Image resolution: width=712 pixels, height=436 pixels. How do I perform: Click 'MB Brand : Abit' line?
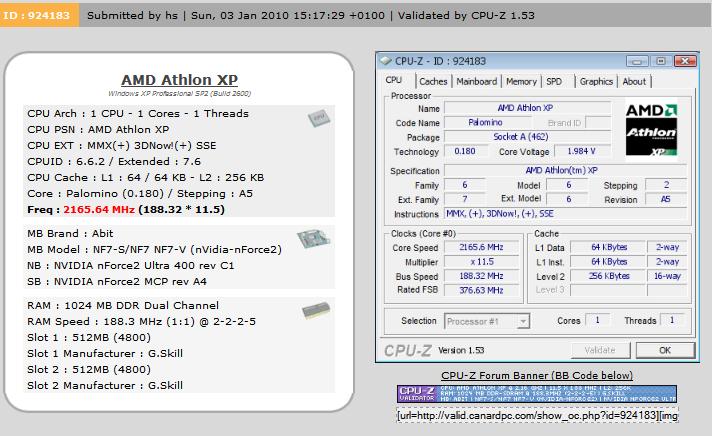coord(70,233)
